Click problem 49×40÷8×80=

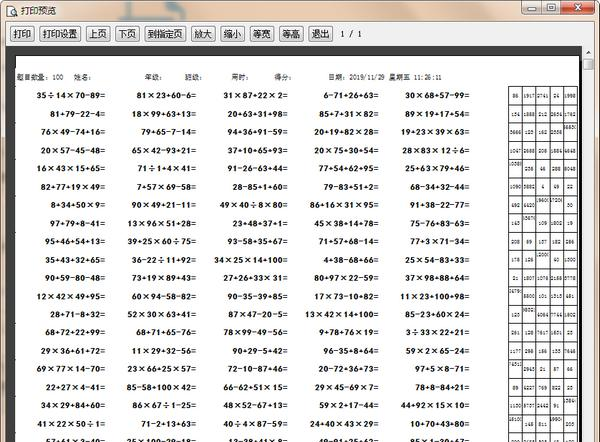pos(254,205)
